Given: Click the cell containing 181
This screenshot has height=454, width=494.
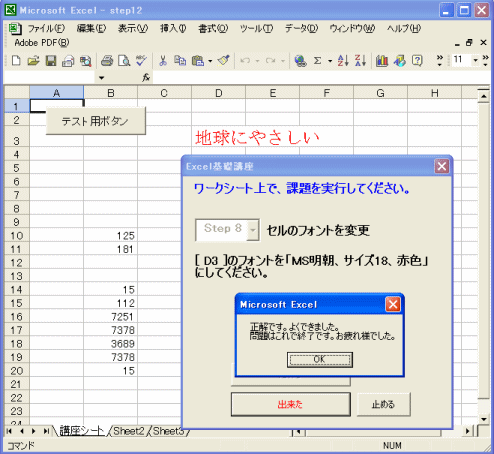Looking at the screenshot, I should point(110,249).
